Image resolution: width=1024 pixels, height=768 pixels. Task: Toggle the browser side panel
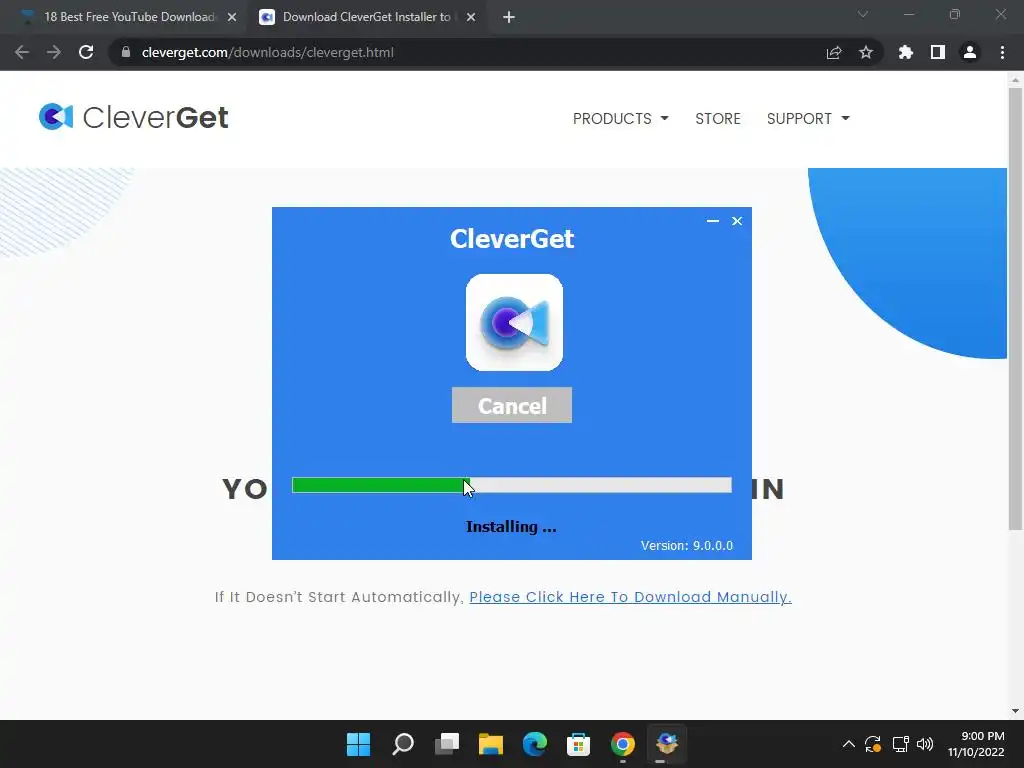pyautogui.click(x=938, y=52)
